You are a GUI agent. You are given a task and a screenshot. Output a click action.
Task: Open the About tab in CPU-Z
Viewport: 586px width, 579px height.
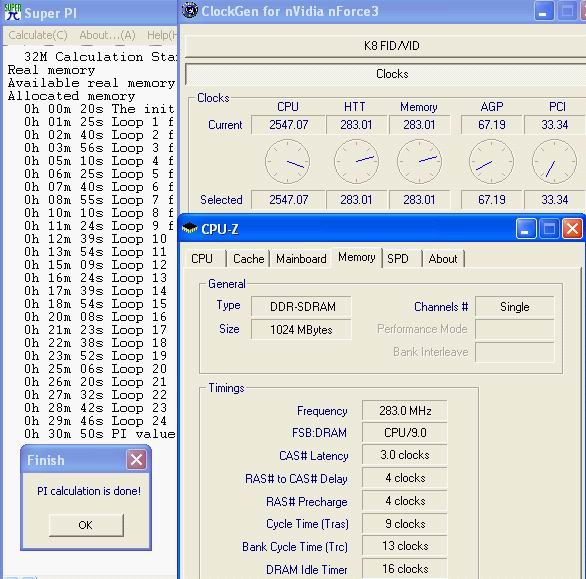pyautogui.click(x=443, y=259)
